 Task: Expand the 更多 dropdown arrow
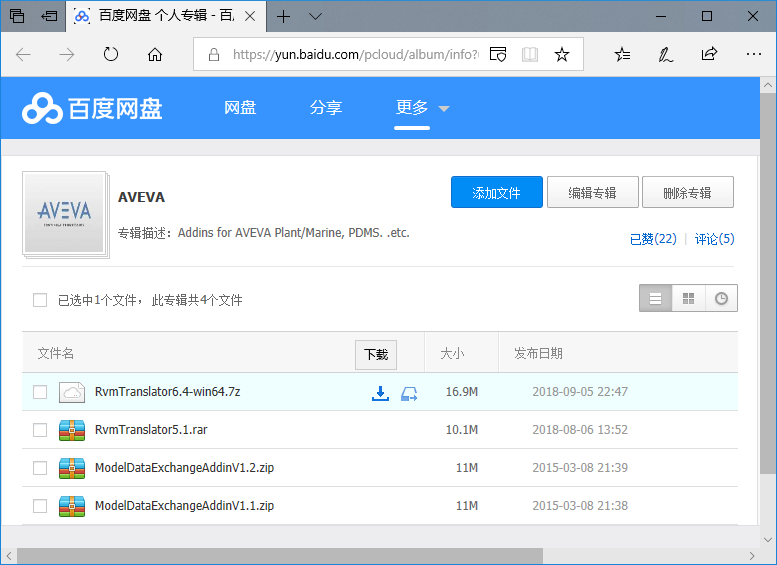(x=444, y=109)
